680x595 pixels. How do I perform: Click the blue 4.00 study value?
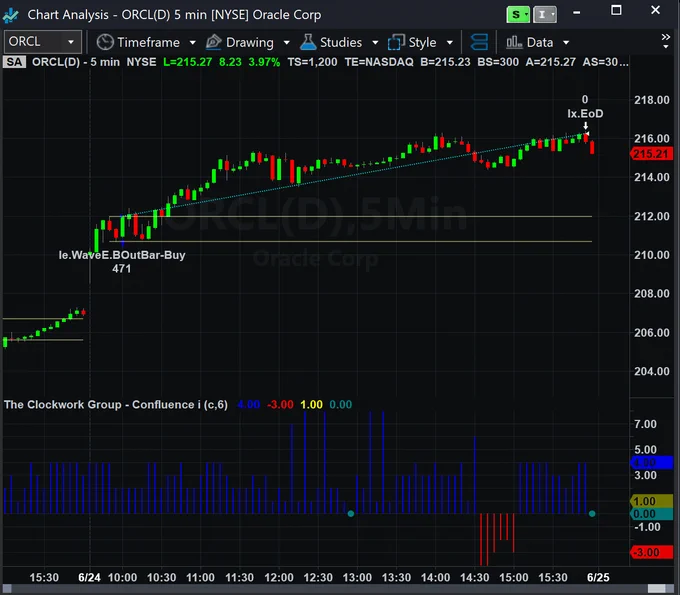pyautogui.click(x=248, y=405)
